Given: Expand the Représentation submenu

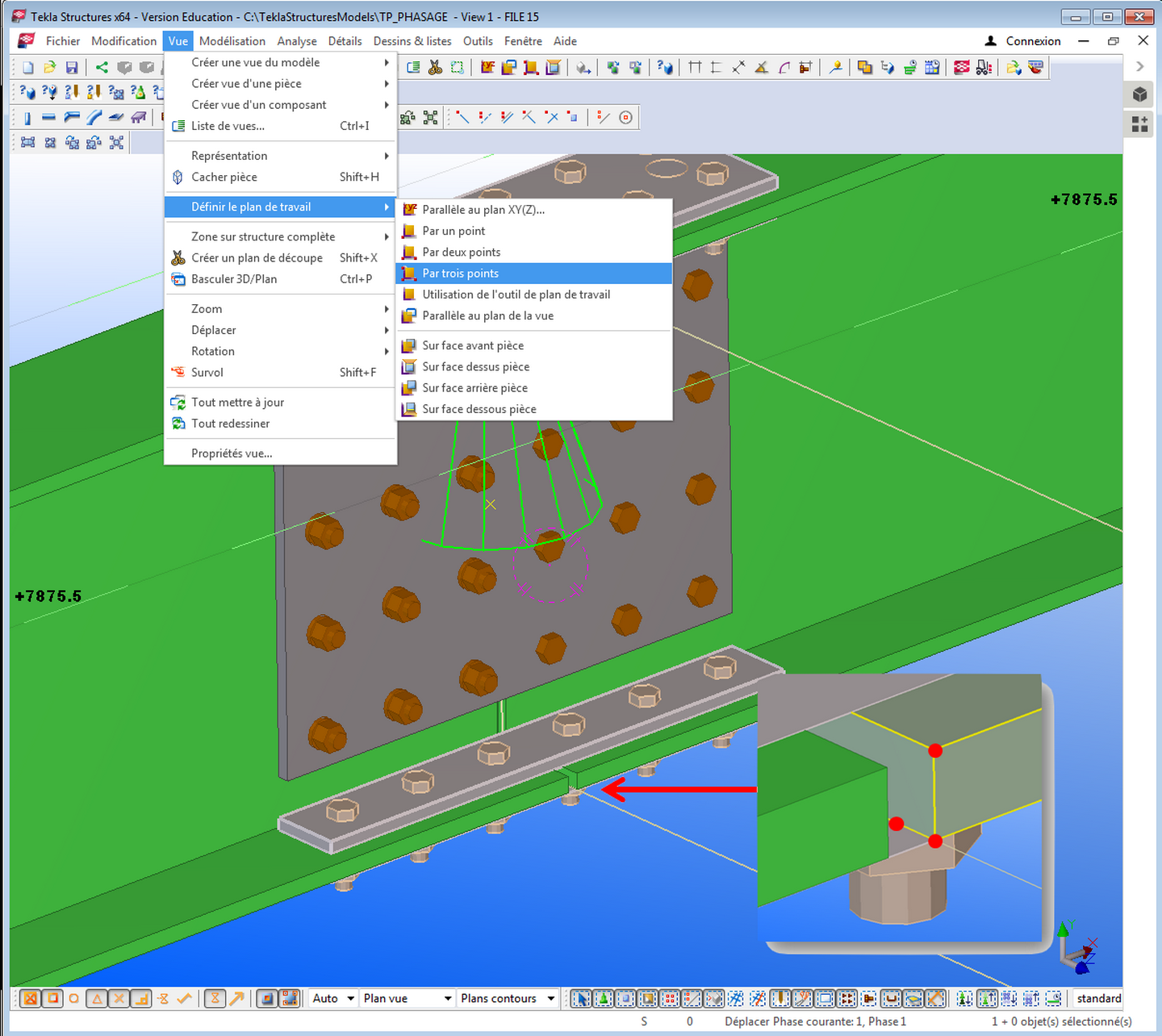Looking at the screenshot, I should 281,156.
